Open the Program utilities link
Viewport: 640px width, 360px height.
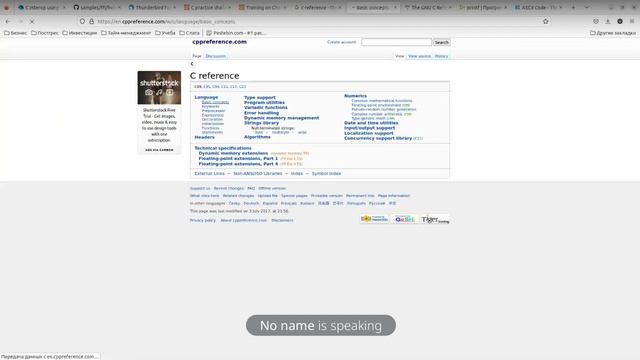264,102
